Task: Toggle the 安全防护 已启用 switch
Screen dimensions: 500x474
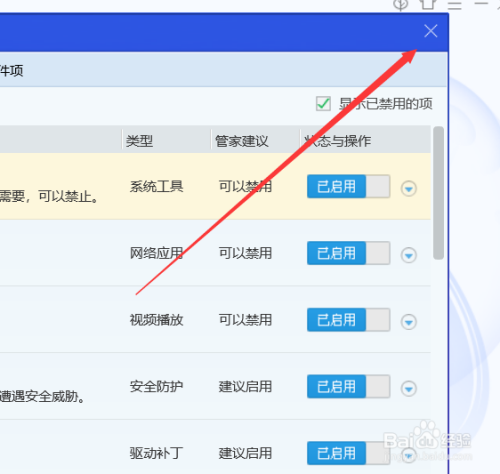Action: [x=348, y=386]
